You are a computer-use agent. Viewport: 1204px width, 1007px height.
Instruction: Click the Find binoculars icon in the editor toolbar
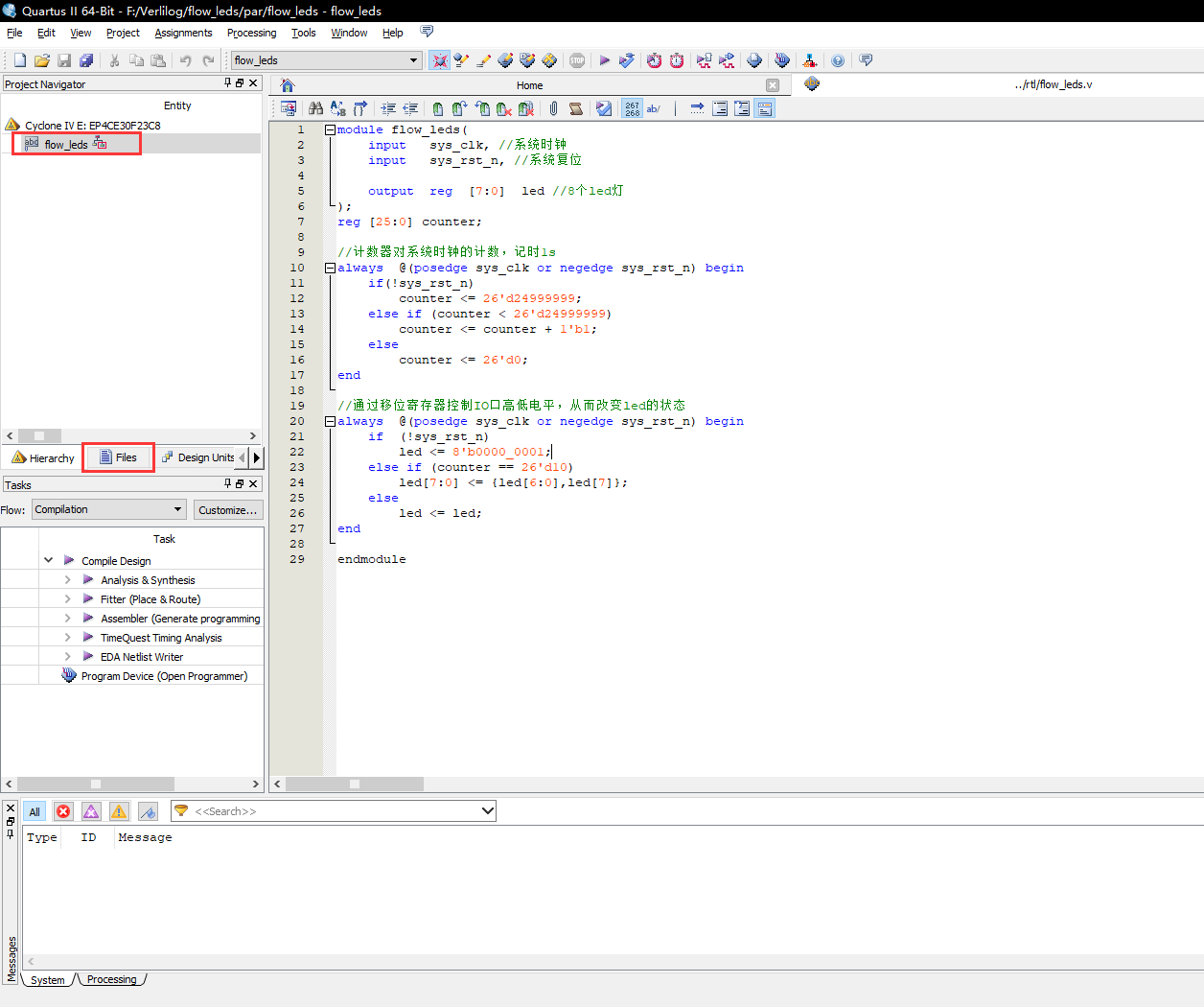pyautogui.click(x=315, y=108)
